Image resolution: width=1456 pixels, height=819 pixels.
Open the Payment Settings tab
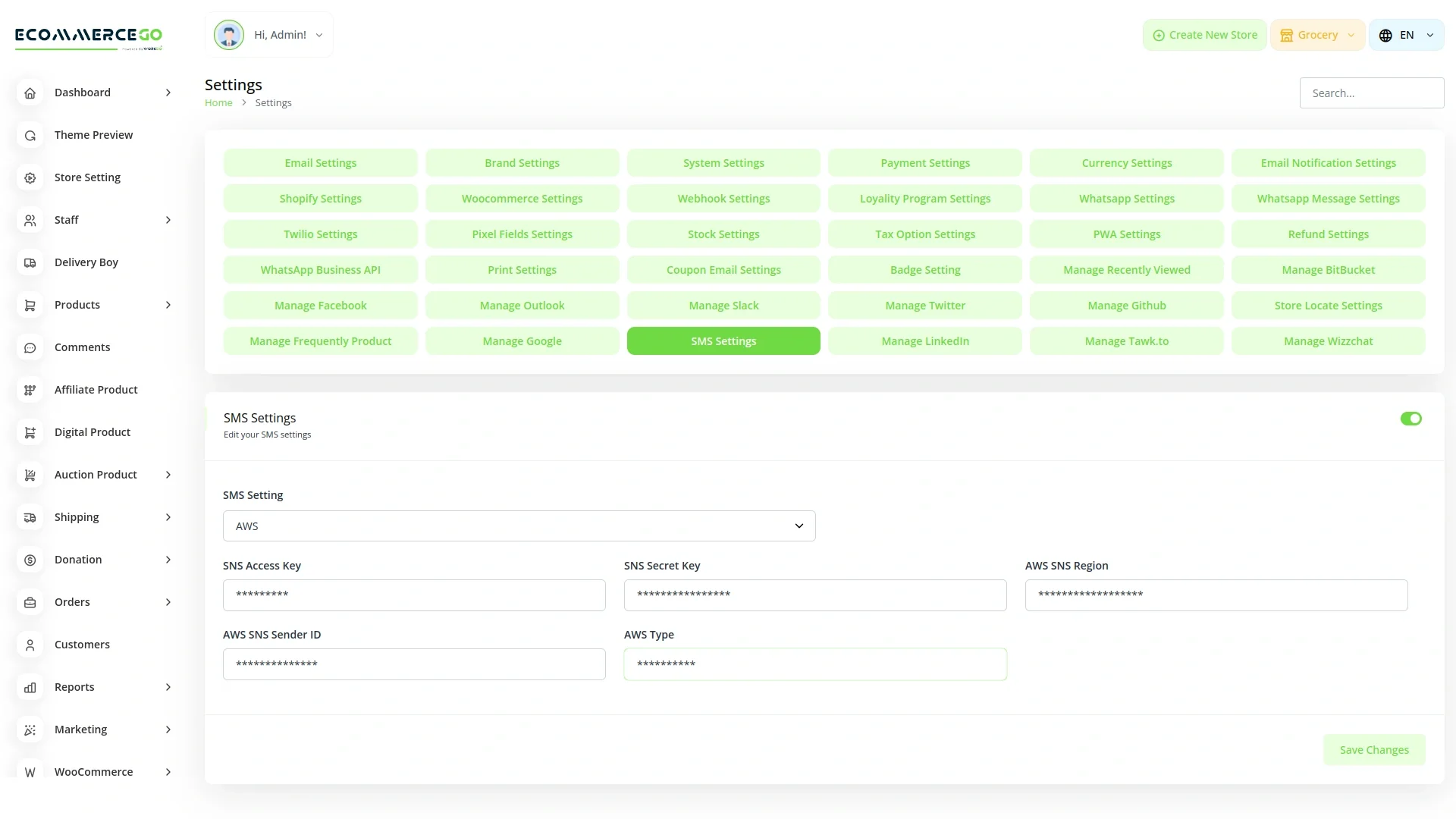[924, 163]
